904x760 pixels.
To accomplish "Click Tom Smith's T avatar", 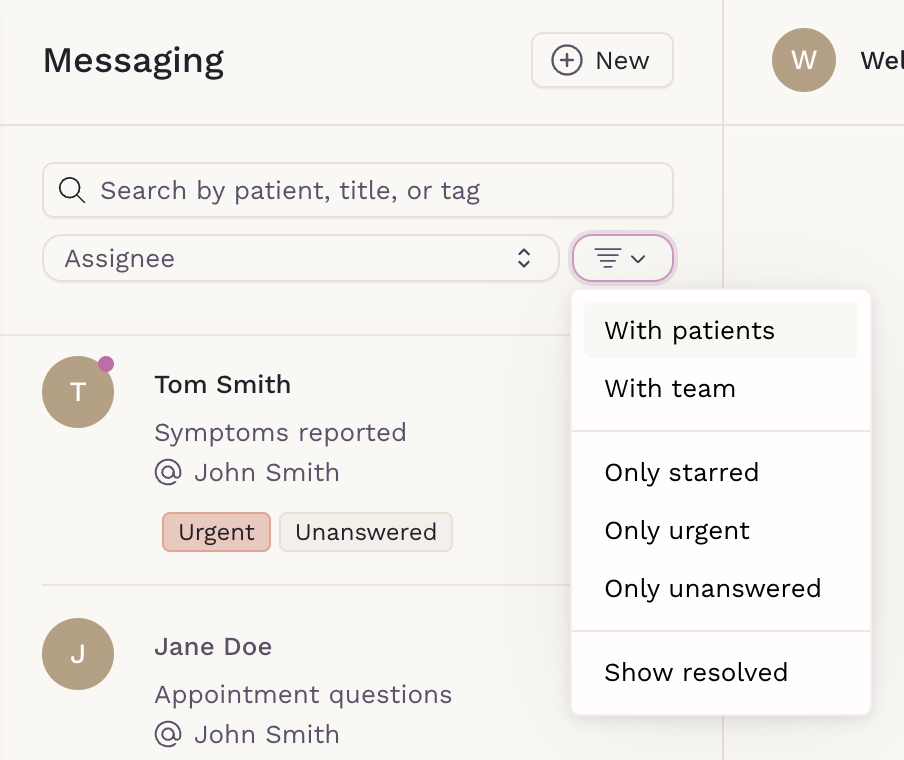I will (78, 392).
